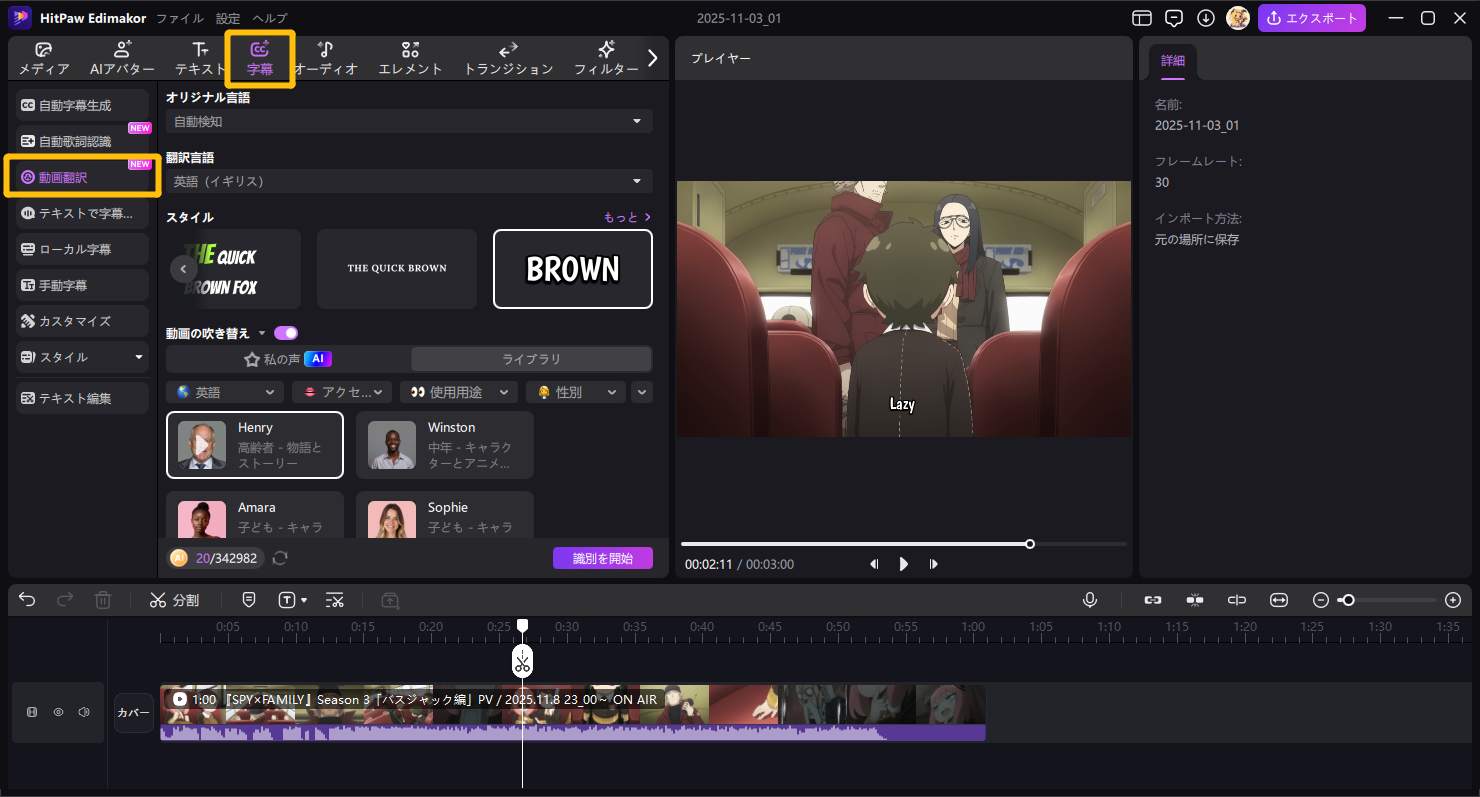This screenshot has height=797, width=1480.
Task: Click the undo arrow icon
Action: 26,600
